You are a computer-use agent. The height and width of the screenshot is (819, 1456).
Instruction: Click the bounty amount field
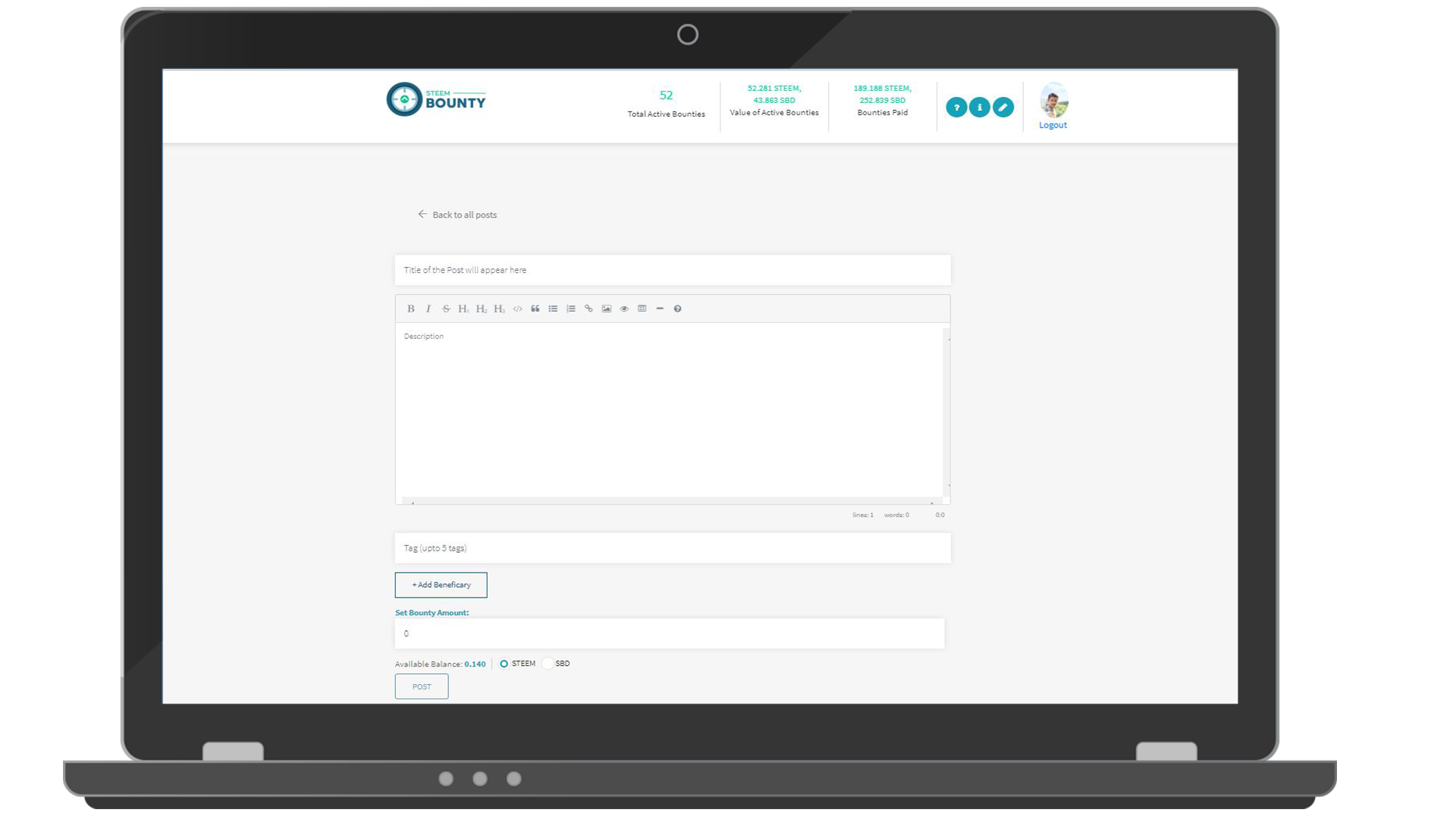click(670, 633)
